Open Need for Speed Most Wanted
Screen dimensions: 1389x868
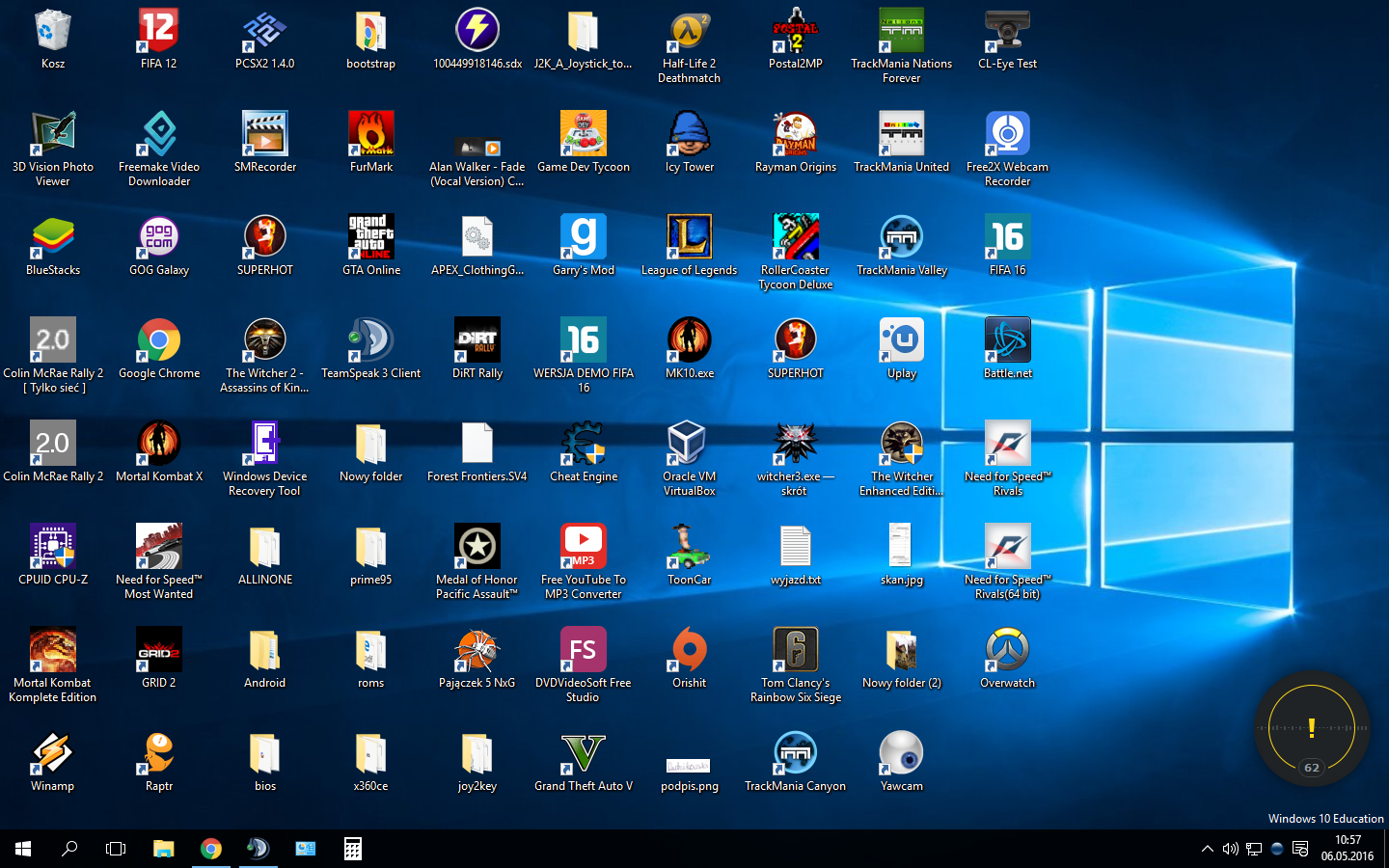tap(159, 547)
